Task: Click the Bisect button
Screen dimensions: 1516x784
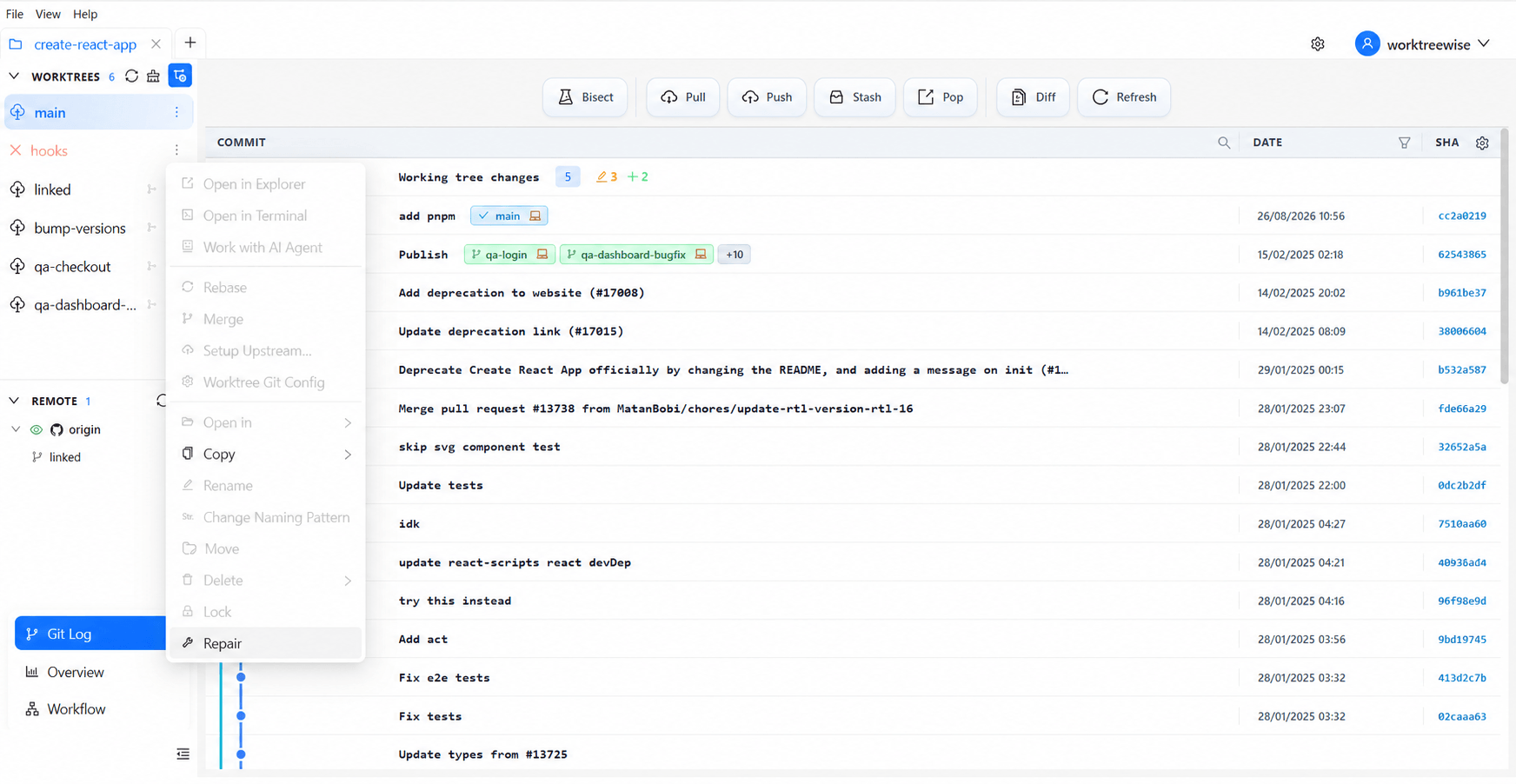Action: [586, 96]
